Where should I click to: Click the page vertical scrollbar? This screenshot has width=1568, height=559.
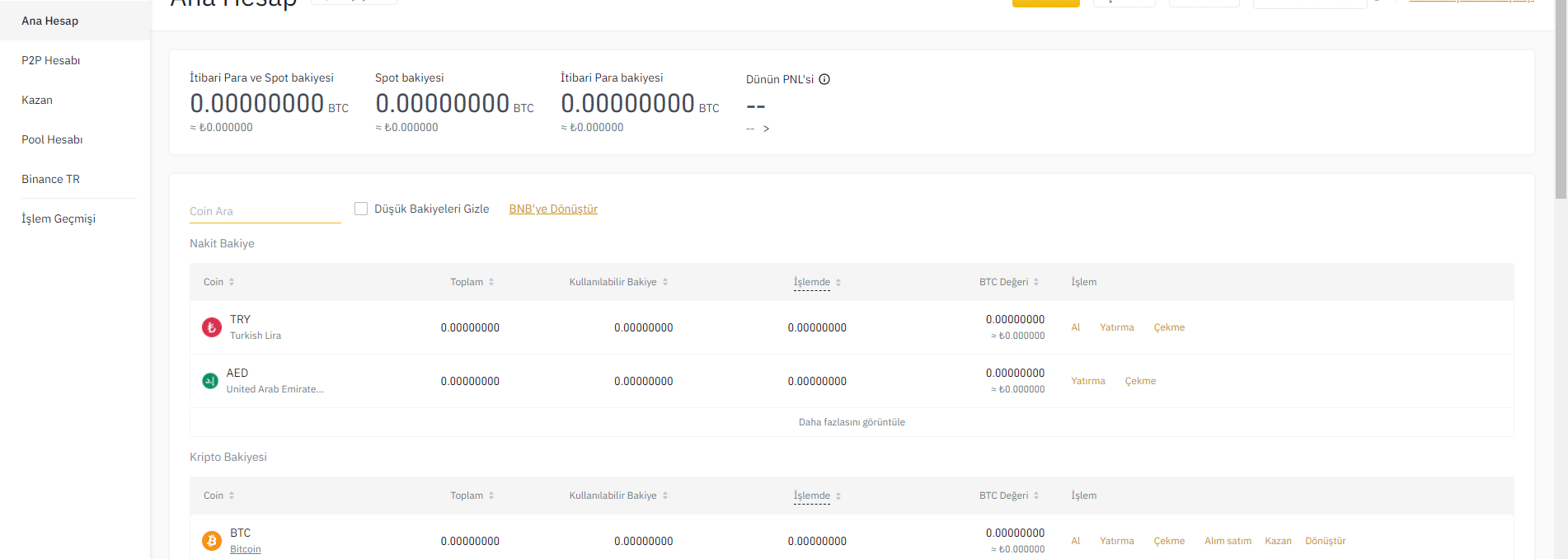(1561, 99)
